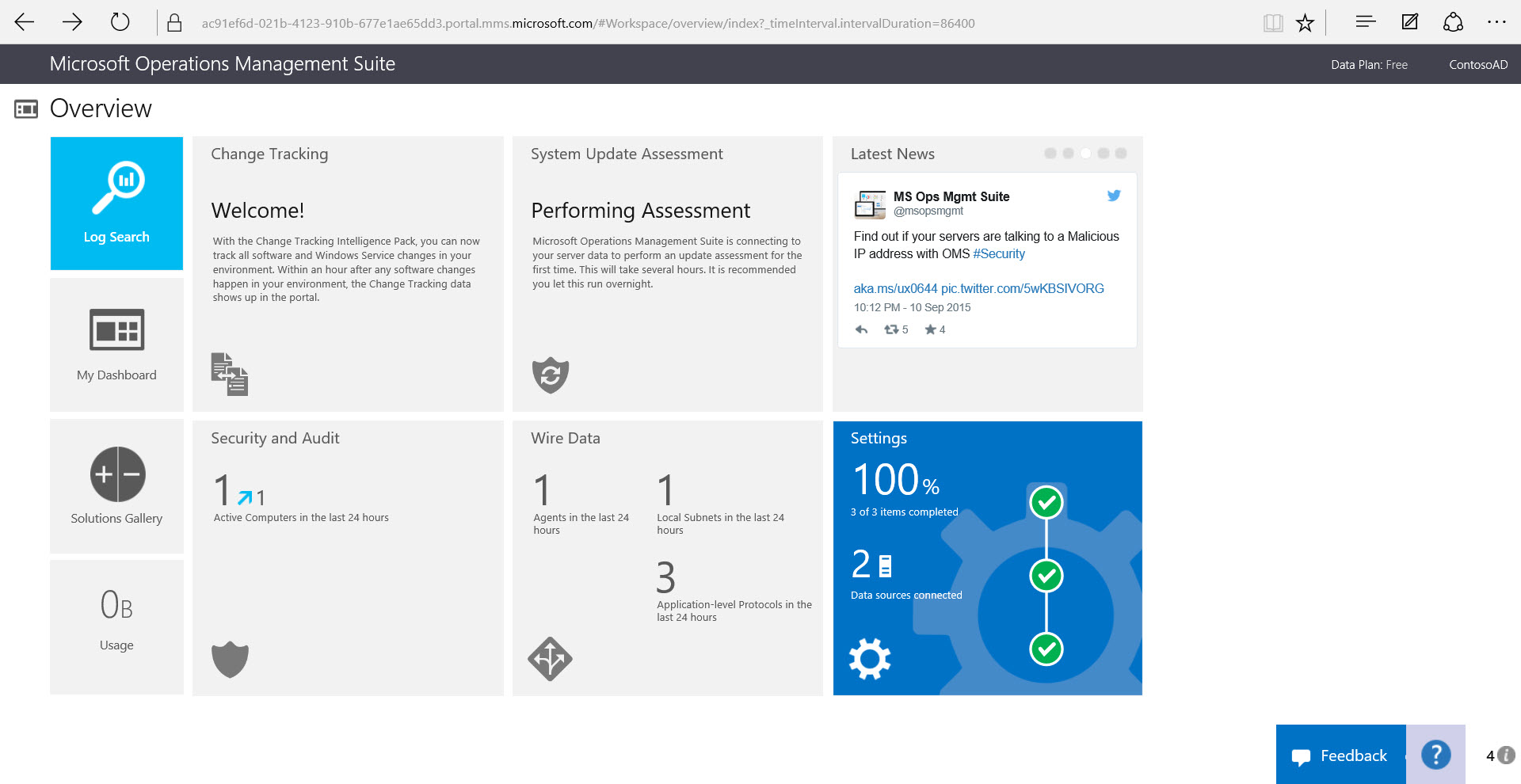
Task: Click the Overview page icon
Action: point(26,109)
